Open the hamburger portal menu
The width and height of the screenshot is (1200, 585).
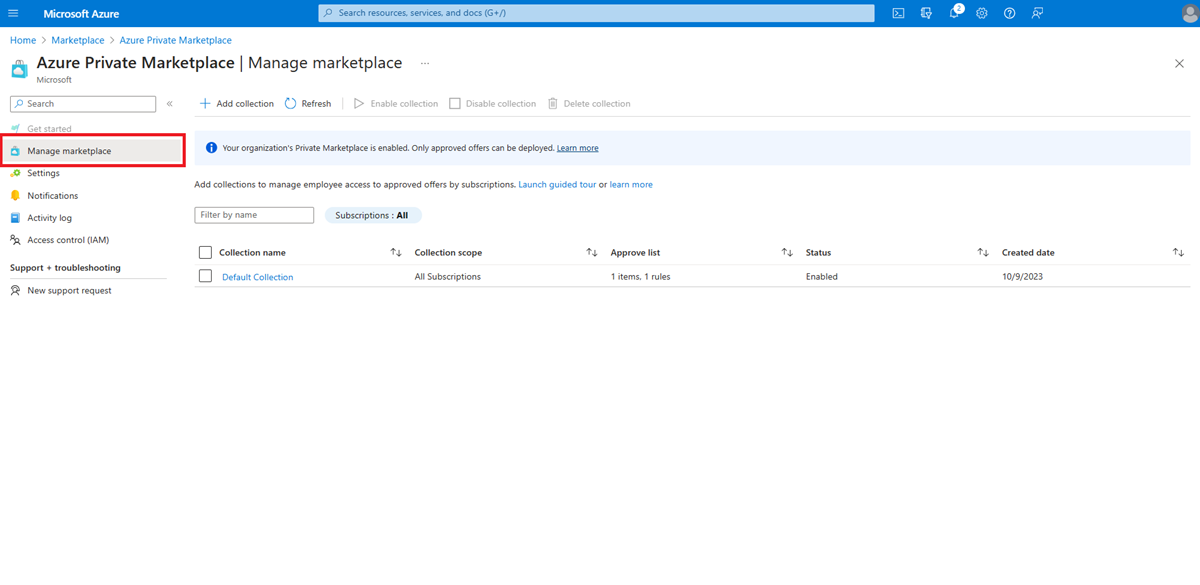(x=13, y=13)
